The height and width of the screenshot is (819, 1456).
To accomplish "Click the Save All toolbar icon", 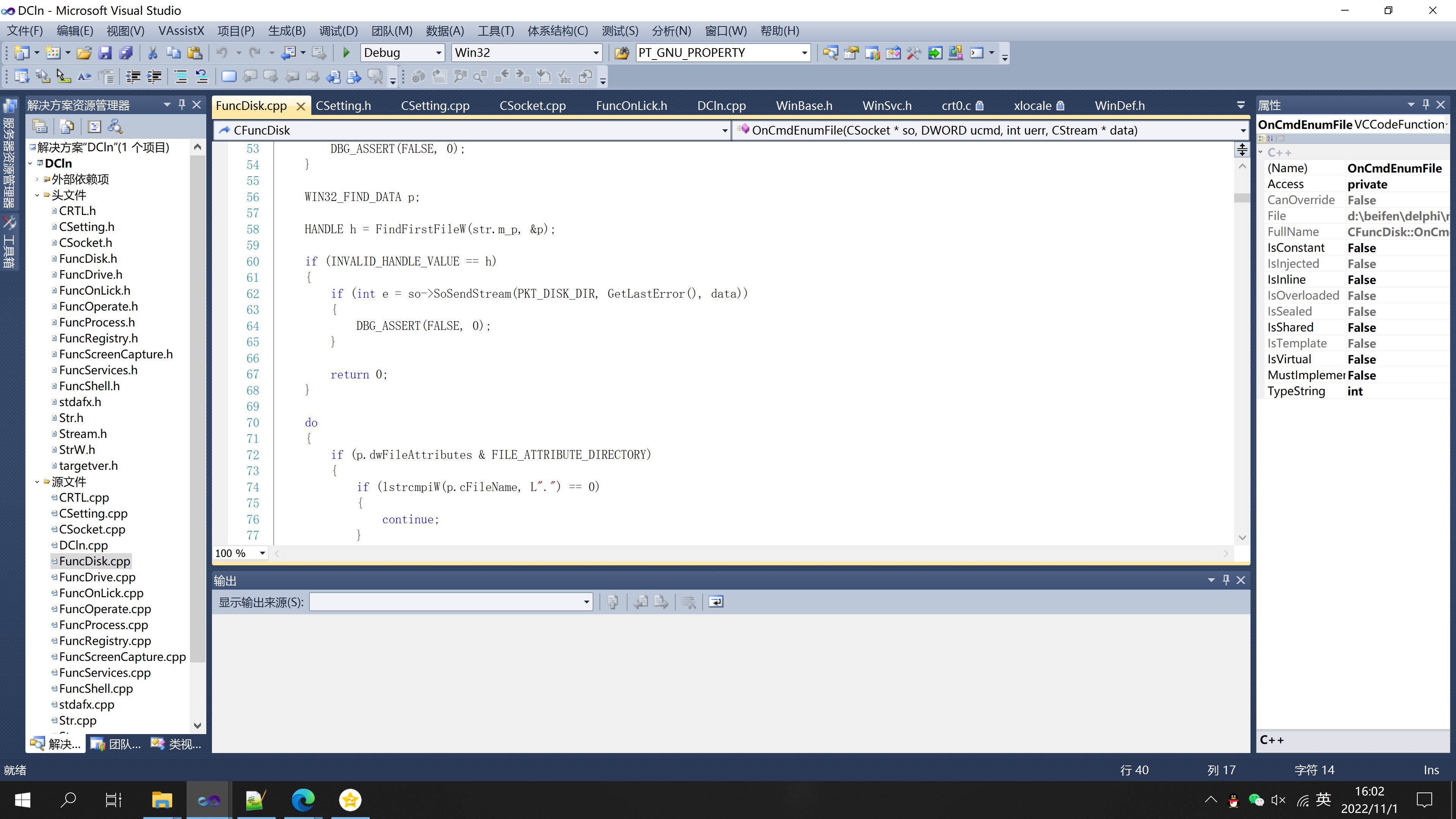I will pos(126,53).
